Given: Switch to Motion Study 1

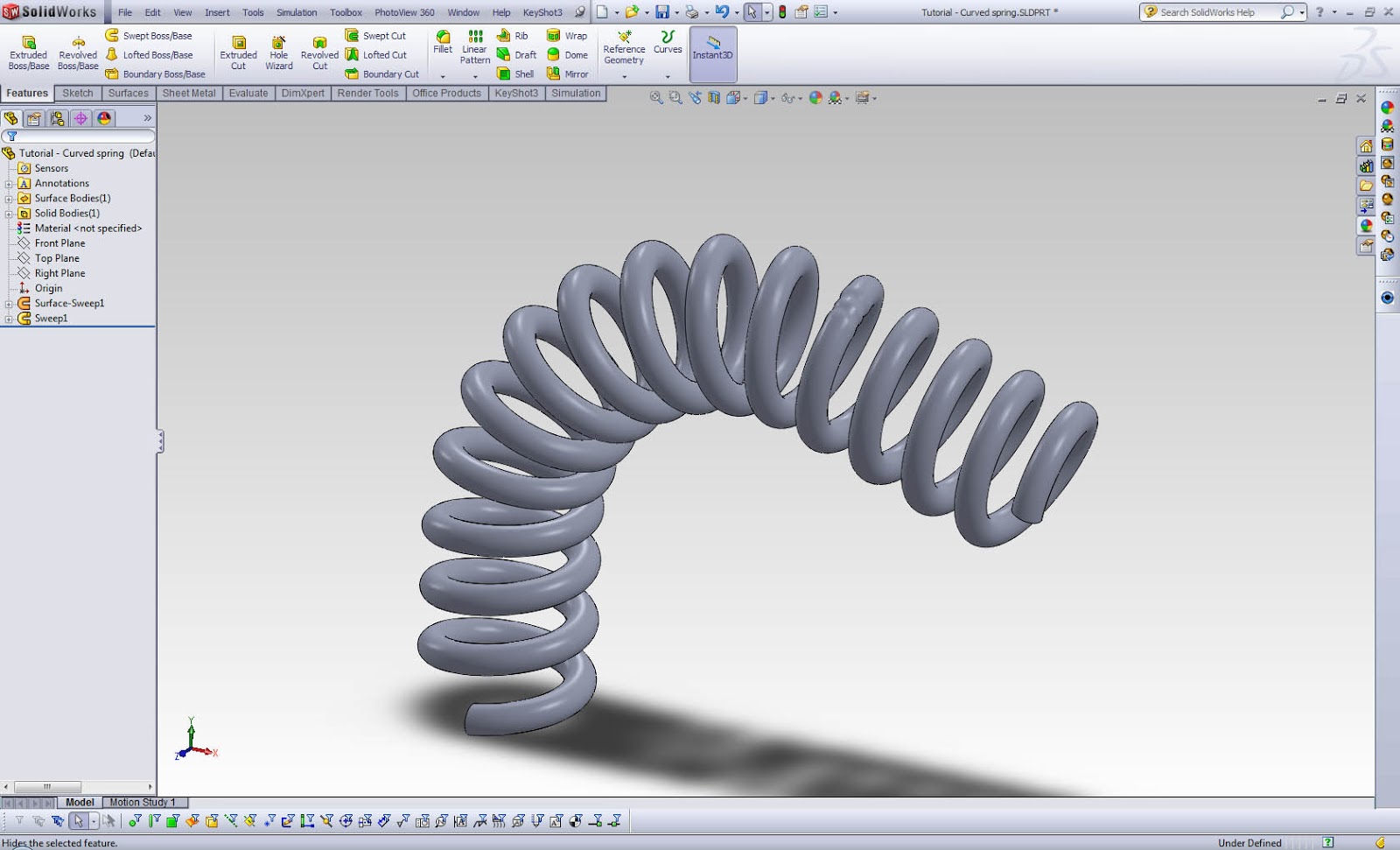Looking at the screenshot, I should (x=143, y=802).
